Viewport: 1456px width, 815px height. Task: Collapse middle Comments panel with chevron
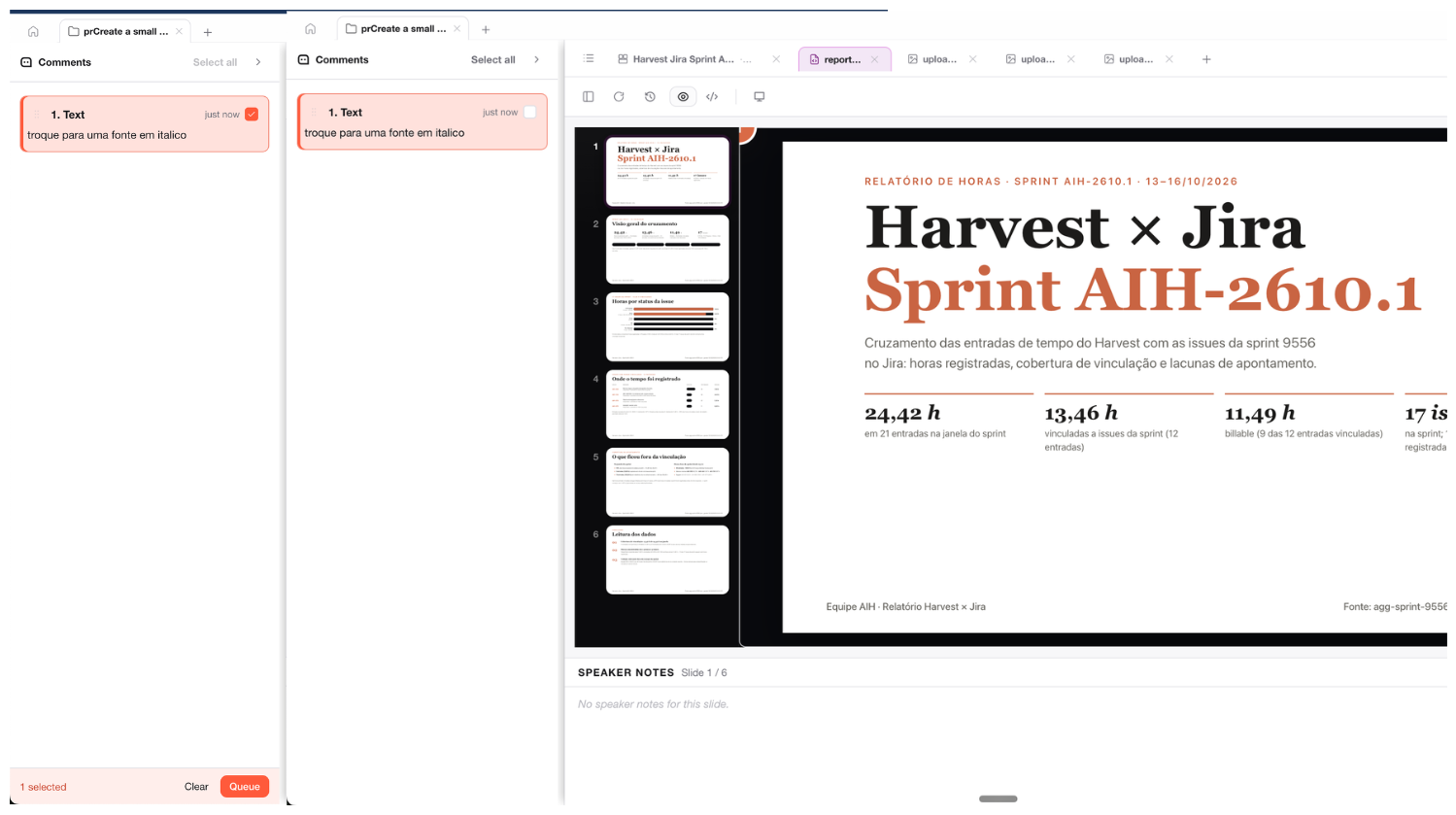click(x=536, y=60)
